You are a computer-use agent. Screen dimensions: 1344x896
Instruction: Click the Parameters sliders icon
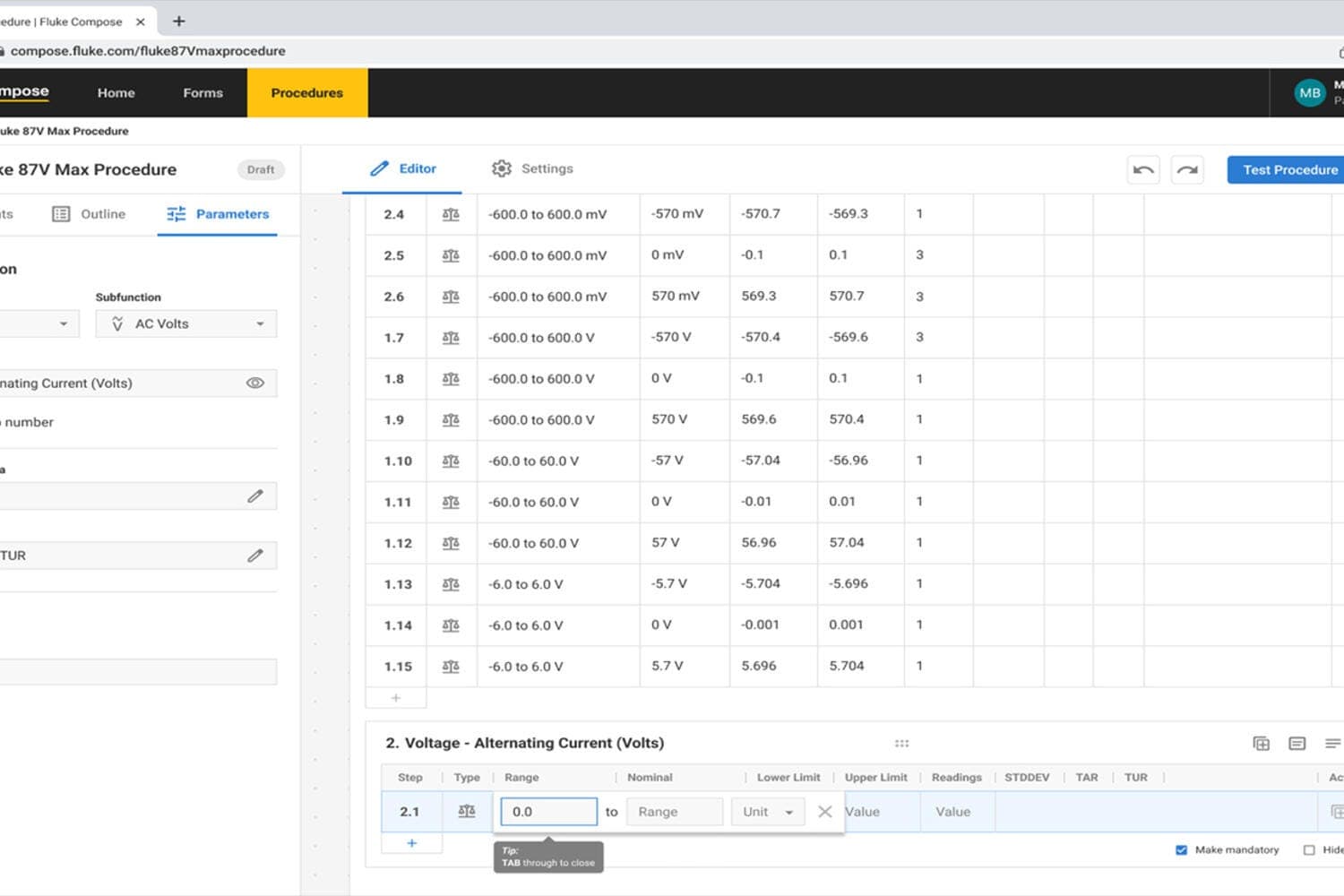pyautogui.click(x=177, y=214)
